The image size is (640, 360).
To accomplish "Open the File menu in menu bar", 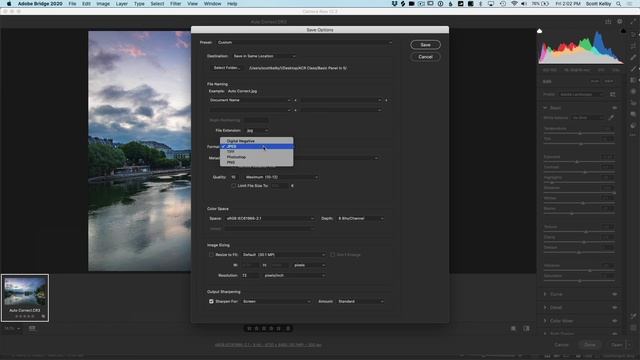I will [72, 4].
